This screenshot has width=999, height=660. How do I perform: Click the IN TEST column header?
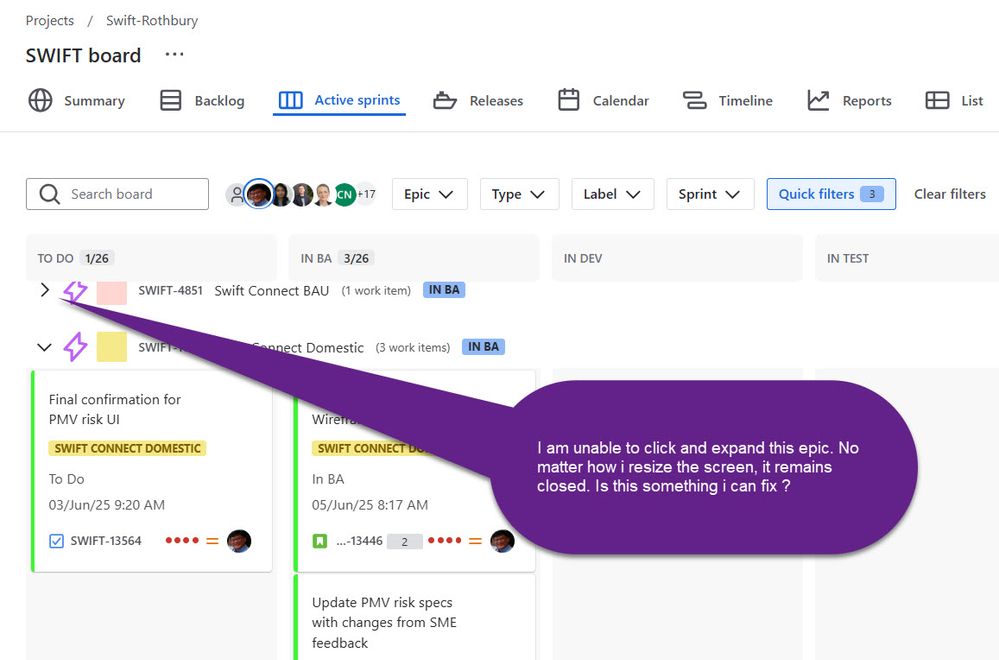(x=907, y=258)
